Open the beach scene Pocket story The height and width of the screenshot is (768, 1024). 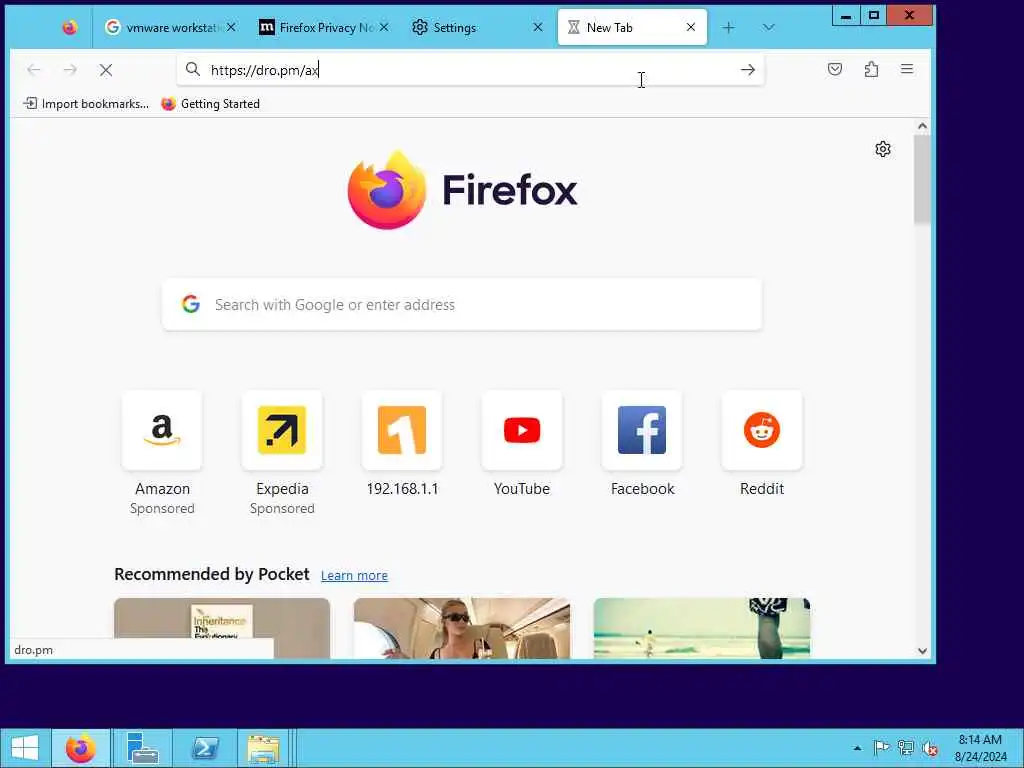[701, 628]
